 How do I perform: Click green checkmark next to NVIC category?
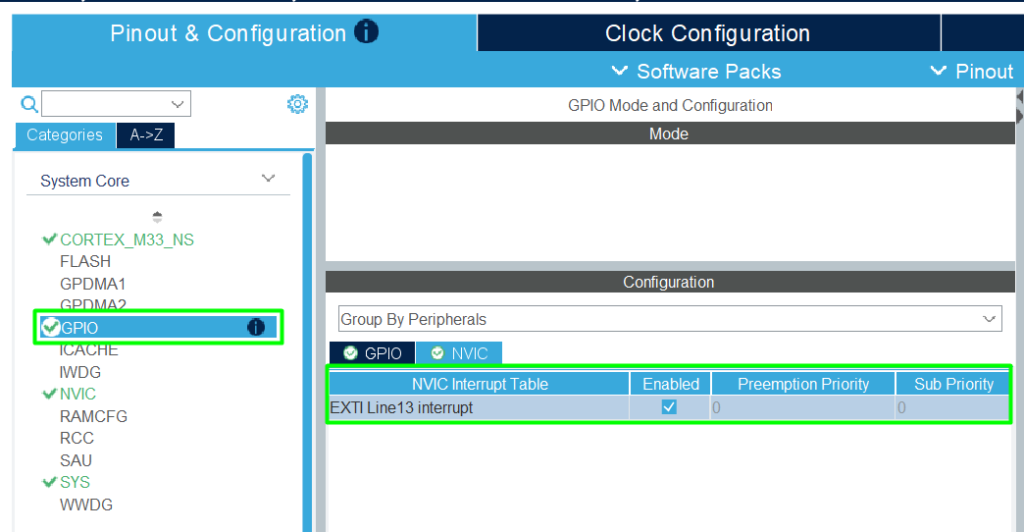click(49, 394)
